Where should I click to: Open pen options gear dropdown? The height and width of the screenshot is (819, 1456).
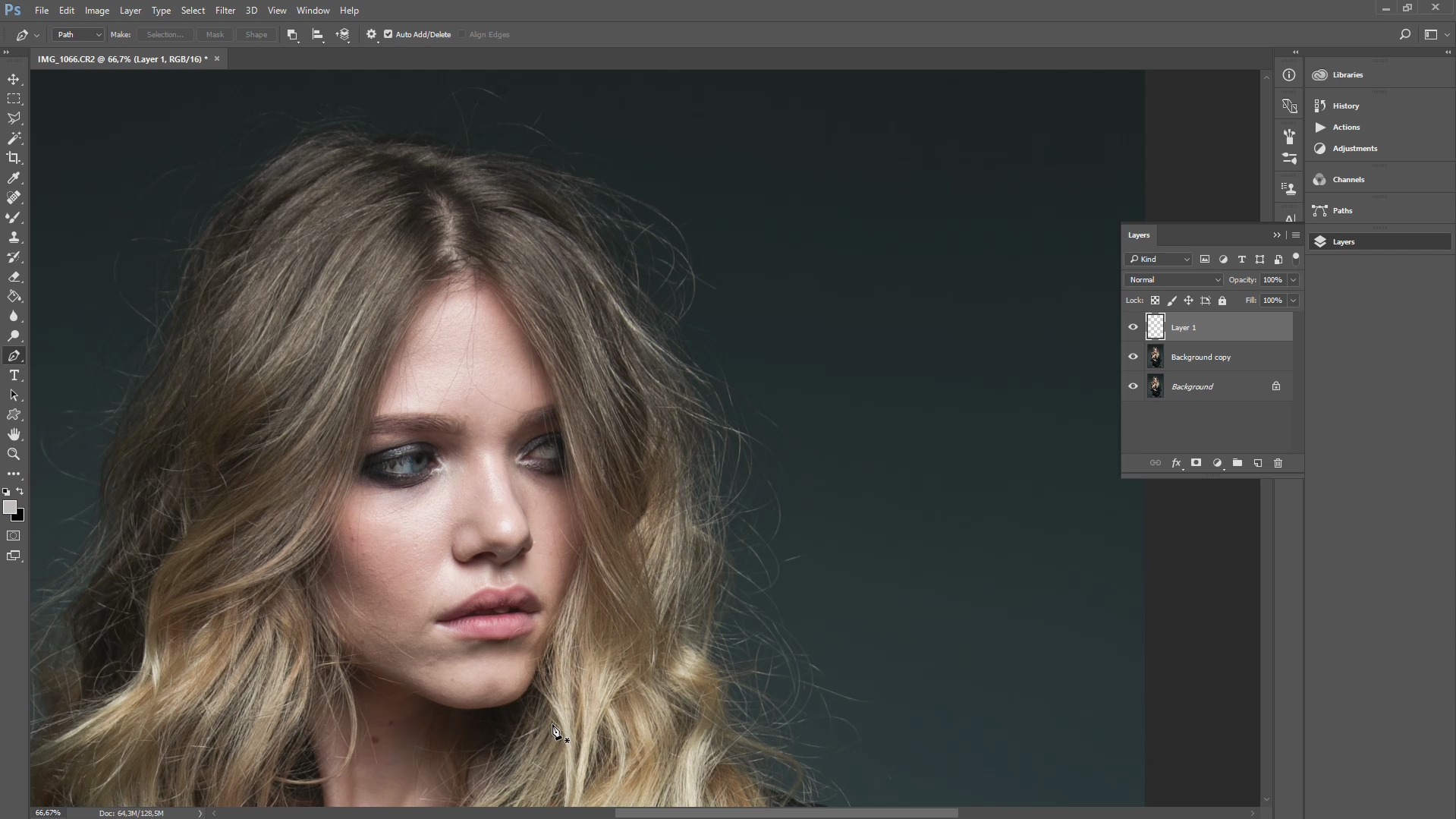coord(372,35)
